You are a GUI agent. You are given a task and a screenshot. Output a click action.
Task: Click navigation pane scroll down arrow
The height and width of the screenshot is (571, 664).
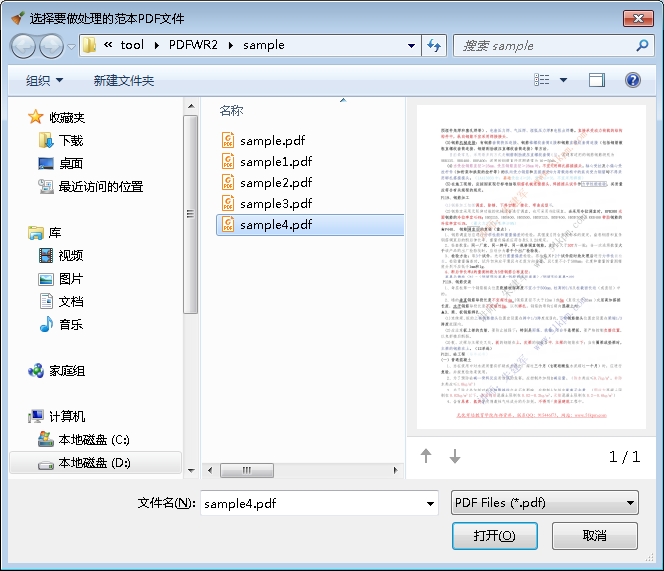click(191, 470)
